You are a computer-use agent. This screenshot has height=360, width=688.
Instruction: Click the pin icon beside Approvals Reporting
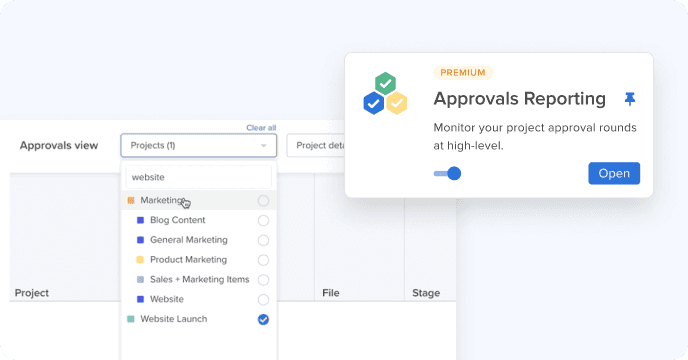(630, 99)
